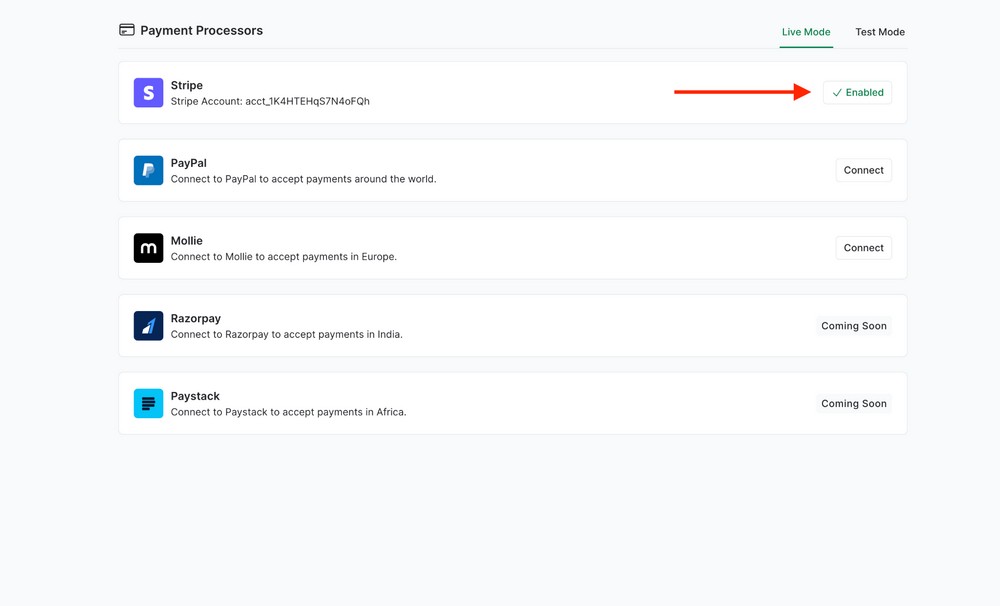Viewport: 1000px width, 606px height.
Task: Select the Mollie logo icon
Action: coord(148,248)
